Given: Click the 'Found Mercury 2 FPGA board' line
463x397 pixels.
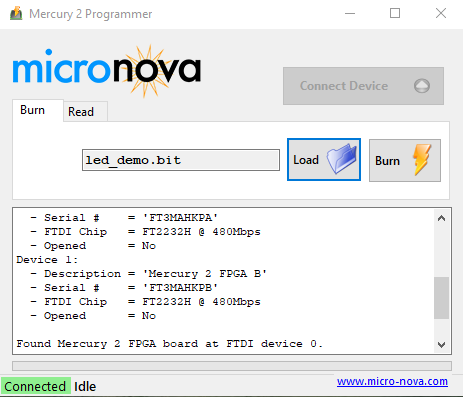Looking at the screenshot, I should pos(170,344).
